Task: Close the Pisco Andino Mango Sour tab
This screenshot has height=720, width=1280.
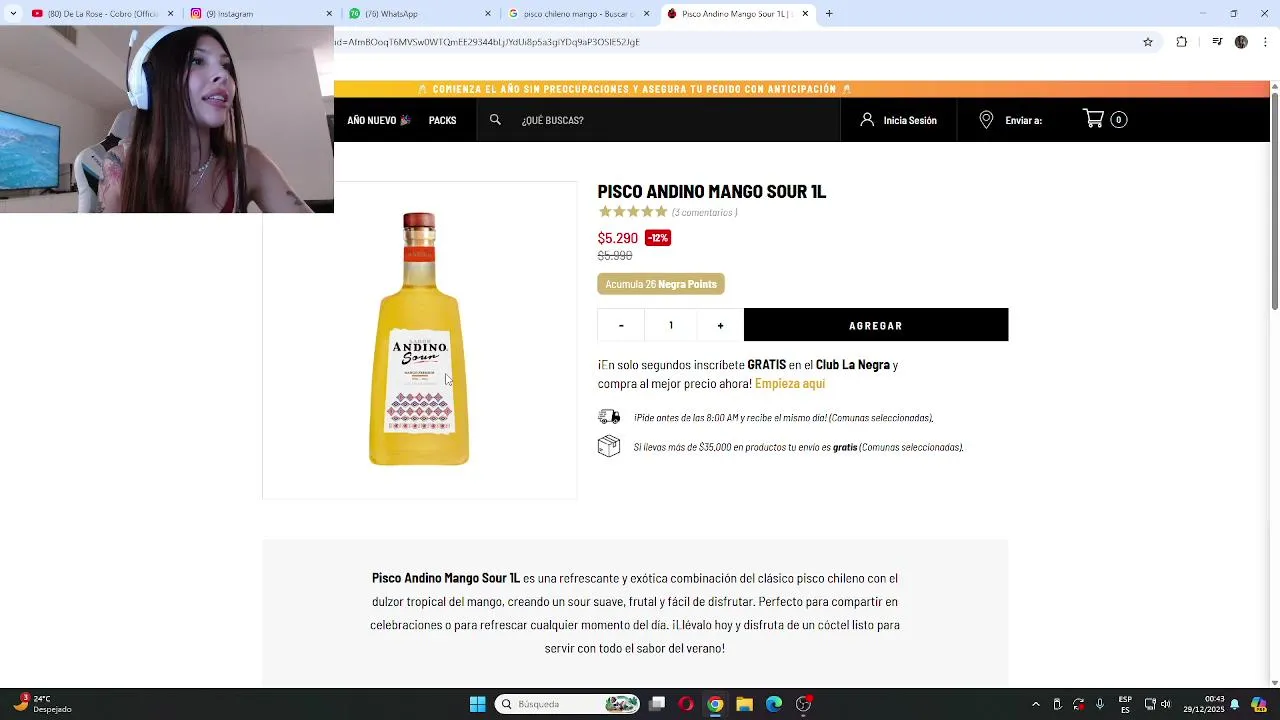Action: [805, 13]
